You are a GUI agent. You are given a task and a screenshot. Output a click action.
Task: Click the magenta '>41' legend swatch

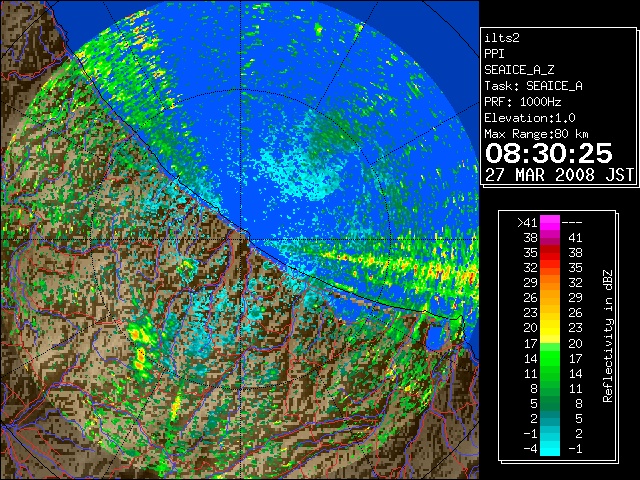550,222
